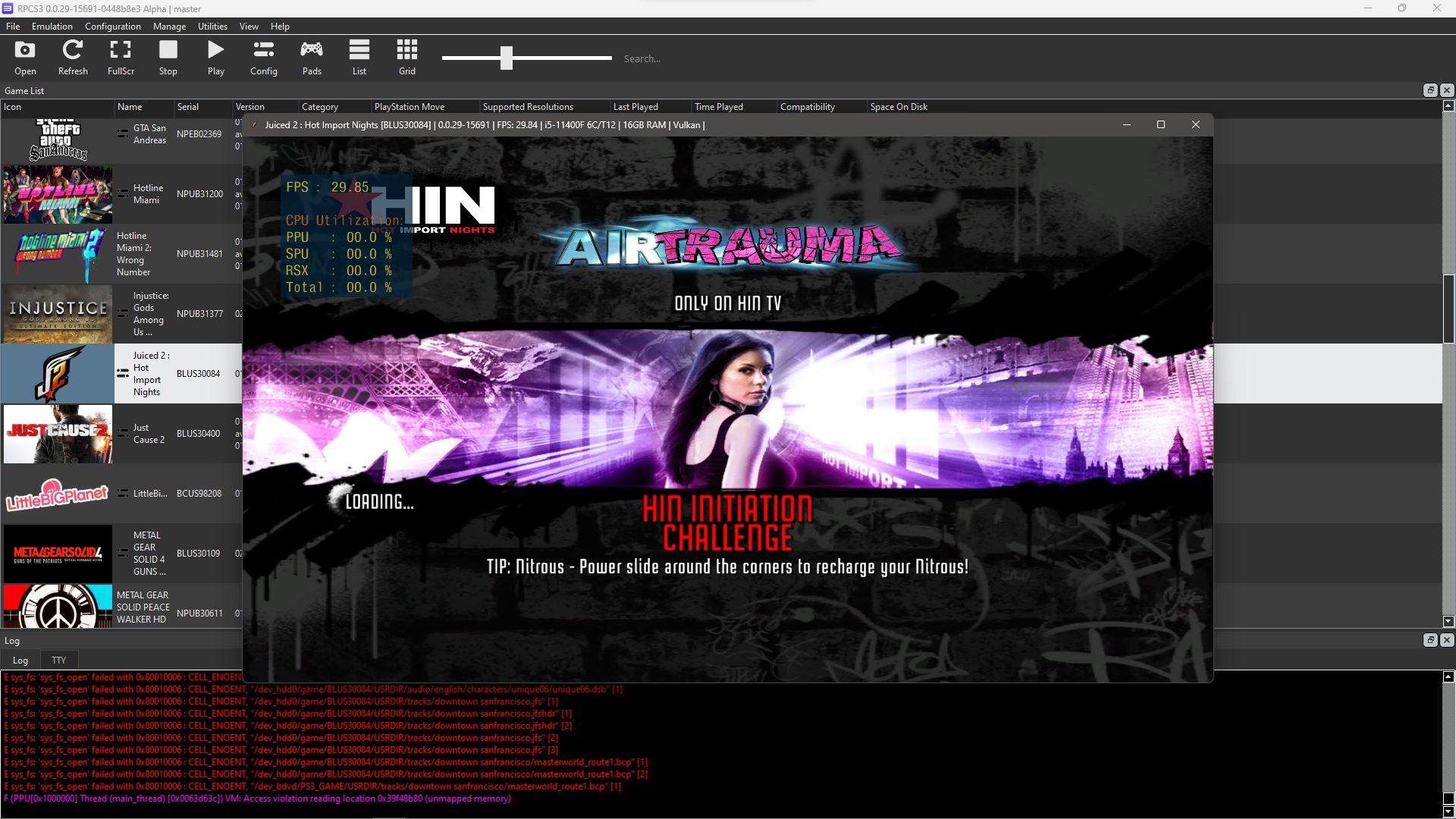Viewport: 1456px width, 819px height.
Task: Click the Hotline Miami game thumbnail
Action: tap(58, 194)
